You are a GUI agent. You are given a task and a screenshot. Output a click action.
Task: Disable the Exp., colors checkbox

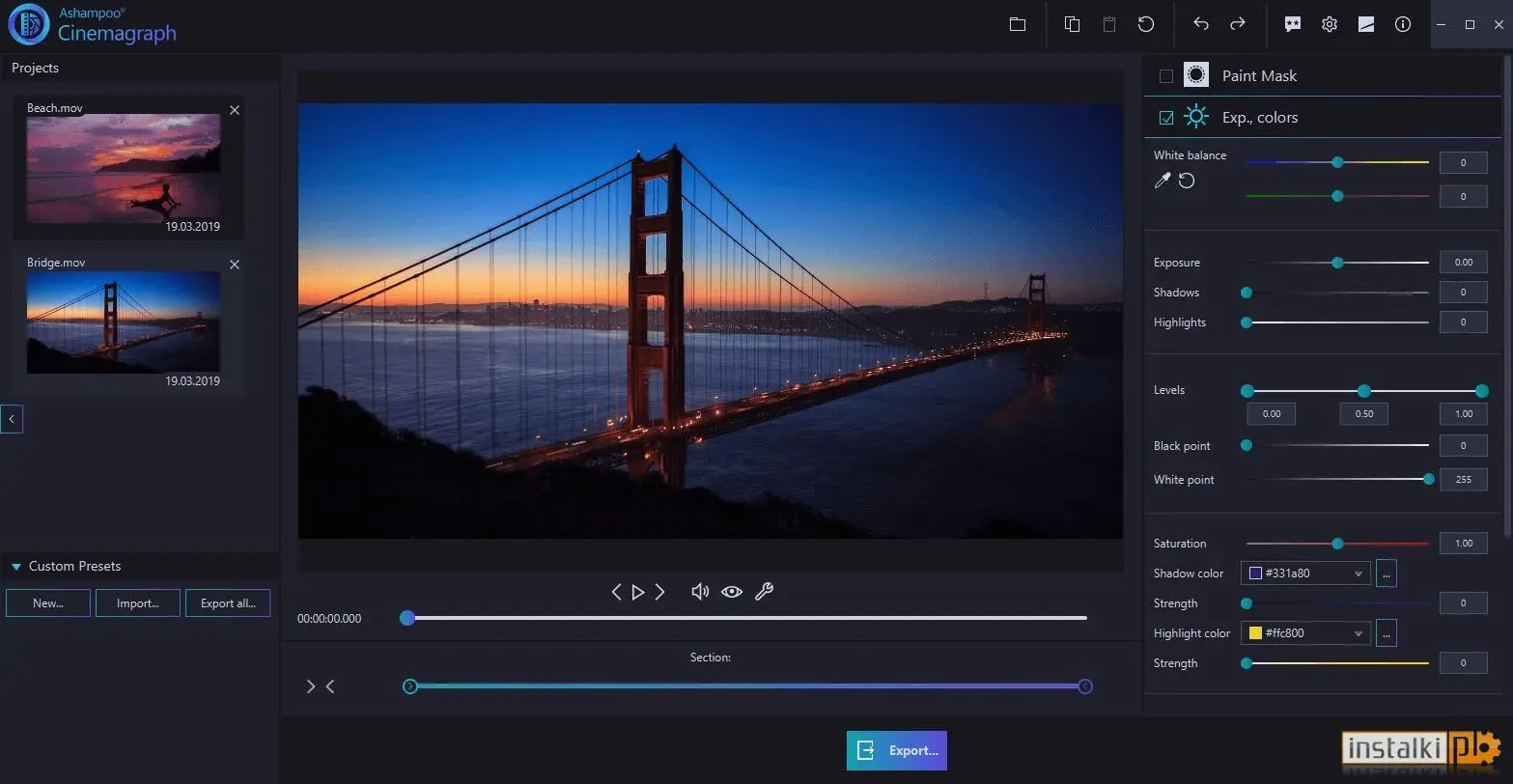[1166, 118]
